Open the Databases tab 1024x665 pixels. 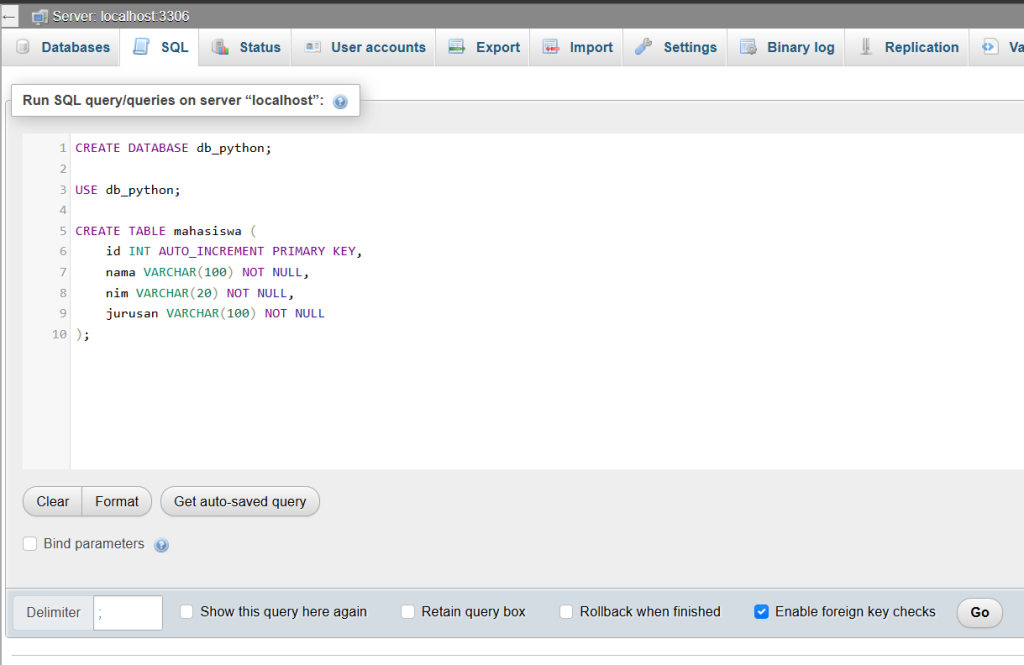[x=62, y=47]
